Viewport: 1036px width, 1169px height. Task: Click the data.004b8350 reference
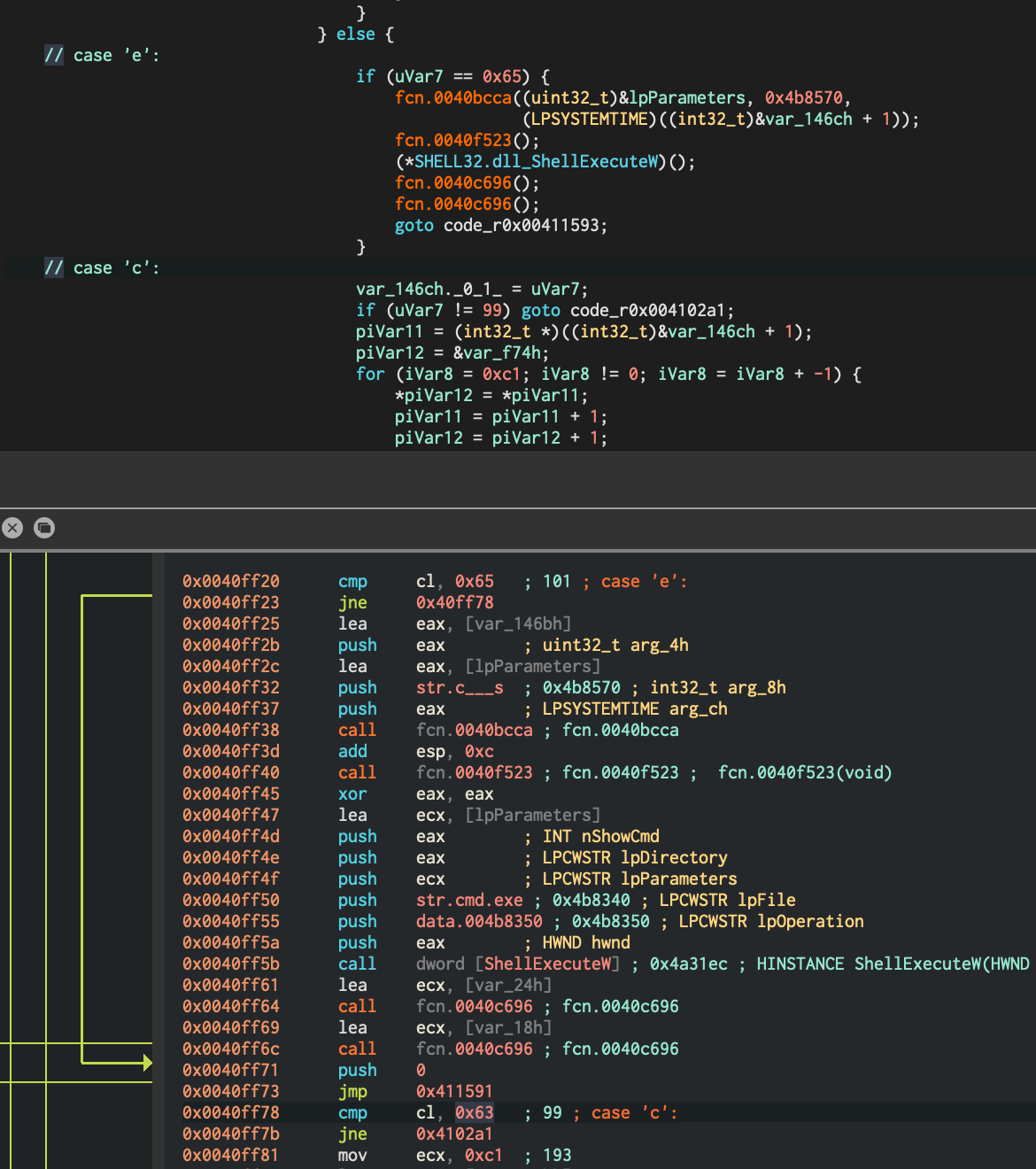tap(479, 921)
